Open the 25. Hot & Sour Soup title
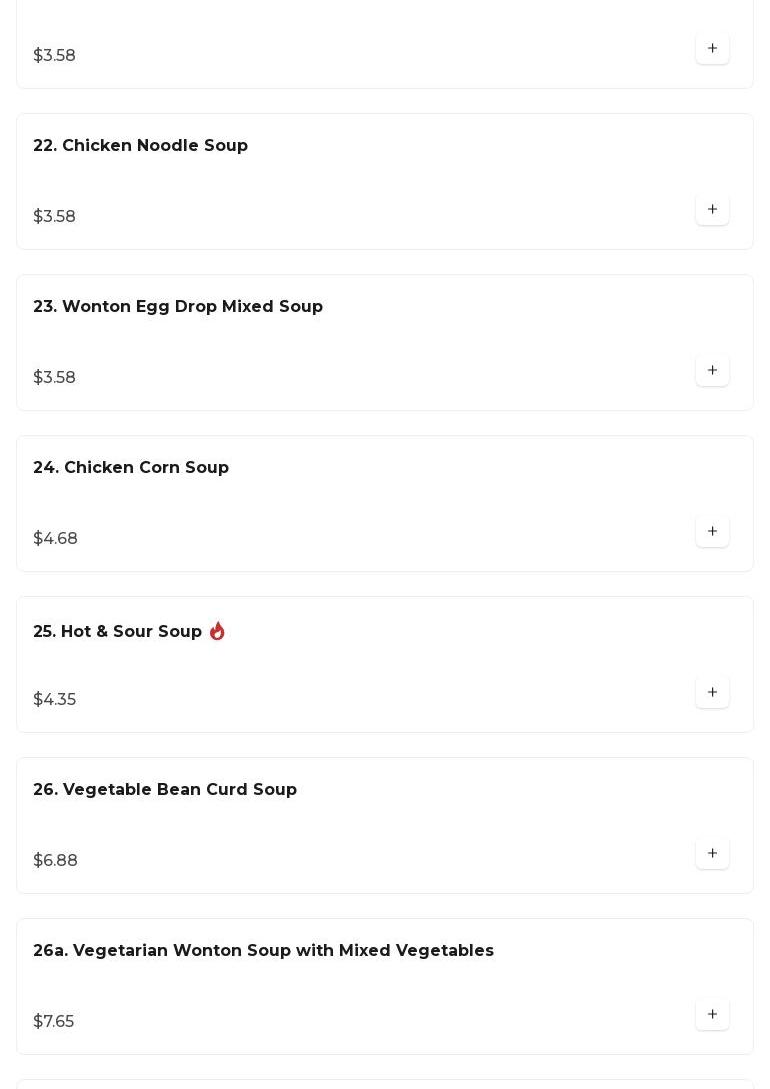 tap(117, 631)
